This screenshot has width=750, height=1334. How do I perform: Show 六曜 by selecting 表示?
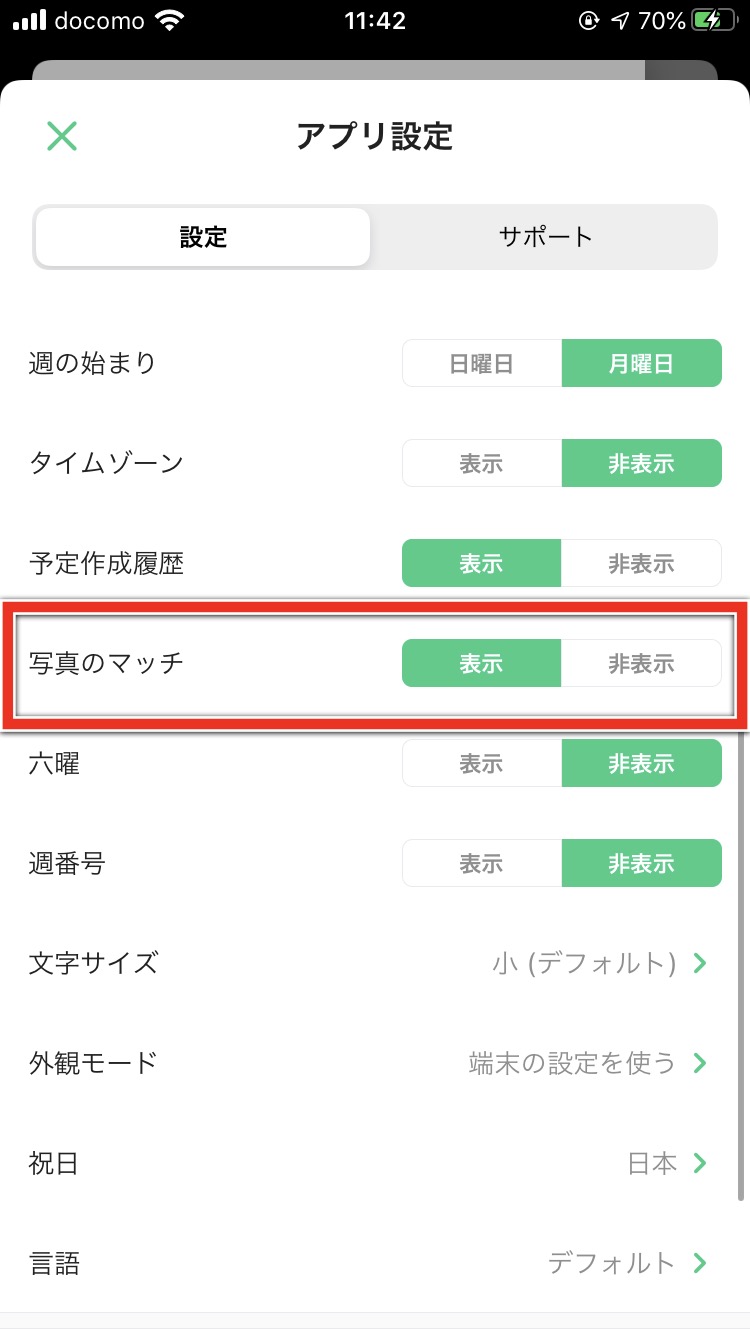pyautogui.click(x=481, y=763)
